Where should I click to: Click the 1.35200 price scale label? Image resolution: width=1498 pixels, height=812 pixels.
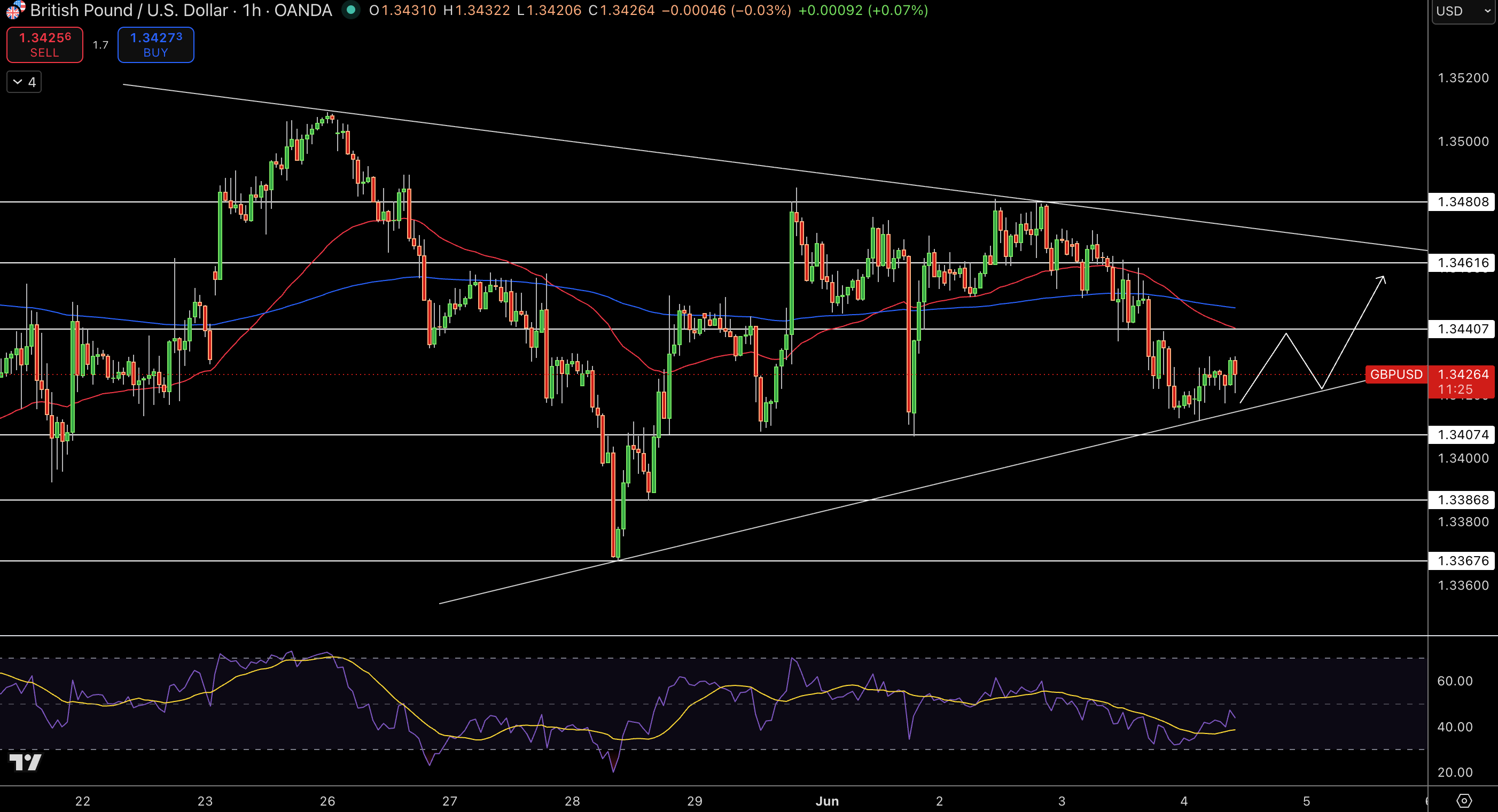click(1463, 78)
